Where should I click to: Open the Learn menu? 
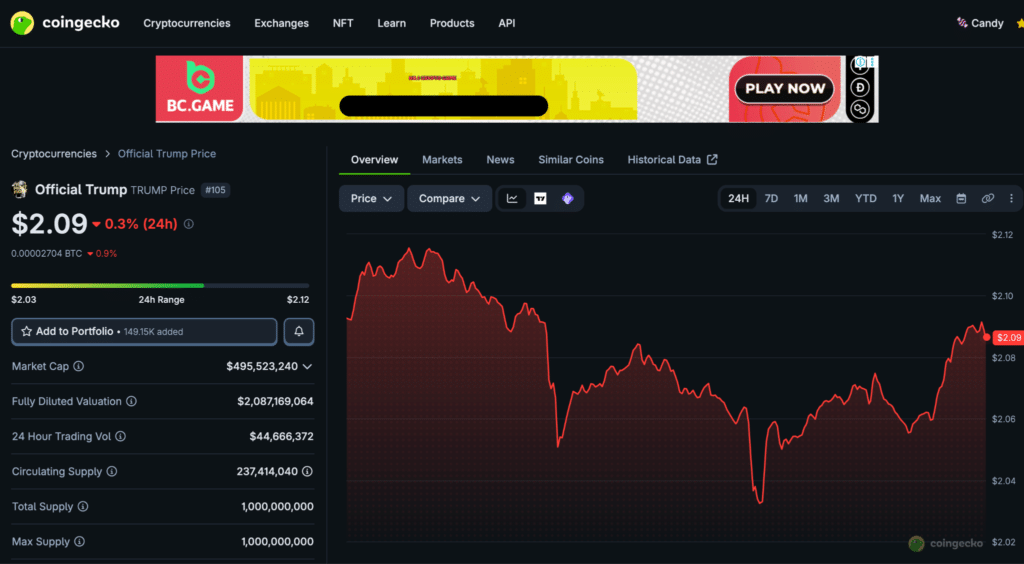[391, 23]
